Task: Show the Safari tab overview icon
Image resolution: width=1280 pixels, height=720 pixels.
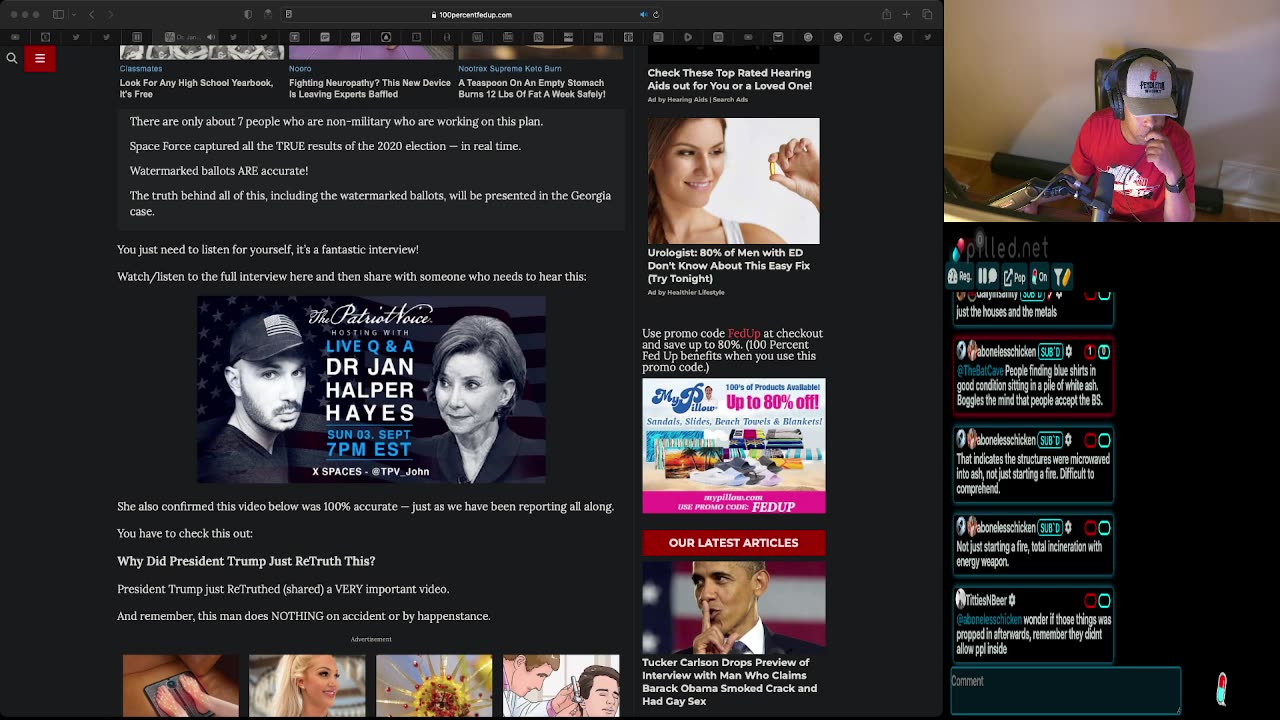Action: tap(928, 14)
